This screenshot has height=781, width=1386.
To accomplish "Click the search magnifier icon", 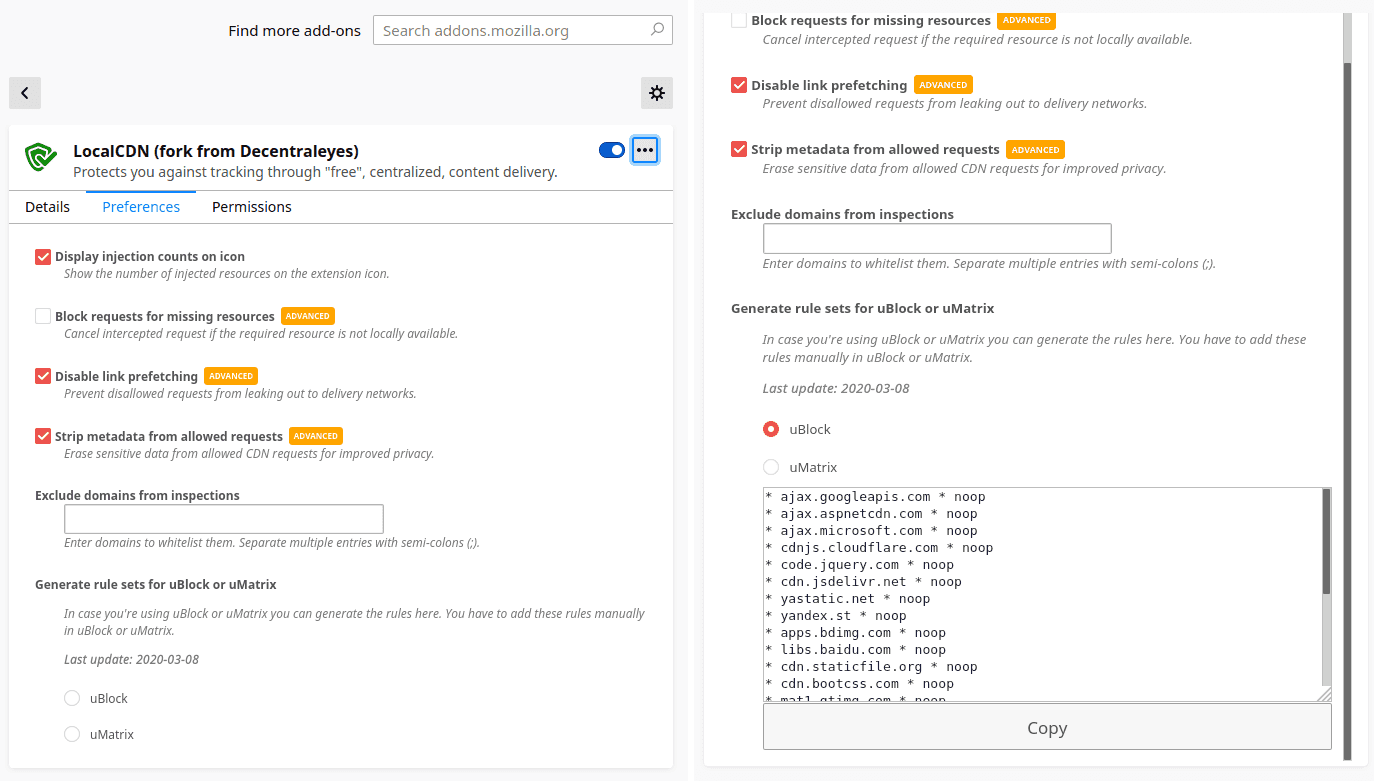I will [x=657, y=30].
